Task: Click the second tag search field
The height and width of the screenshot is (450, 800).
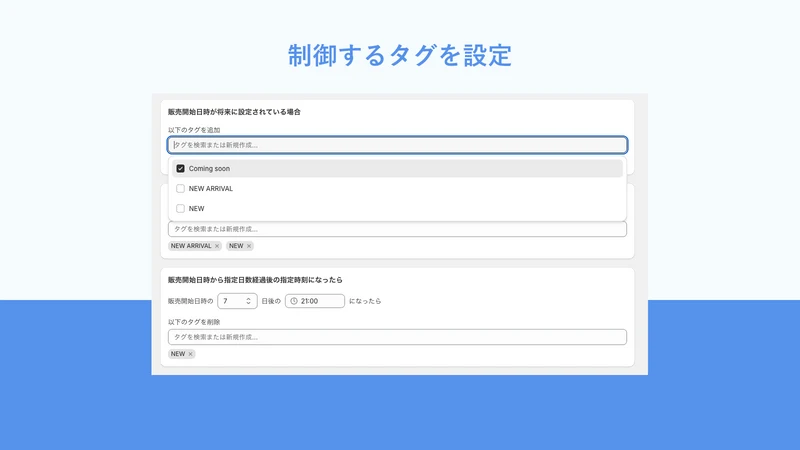Action: click(x=397, y=229)
